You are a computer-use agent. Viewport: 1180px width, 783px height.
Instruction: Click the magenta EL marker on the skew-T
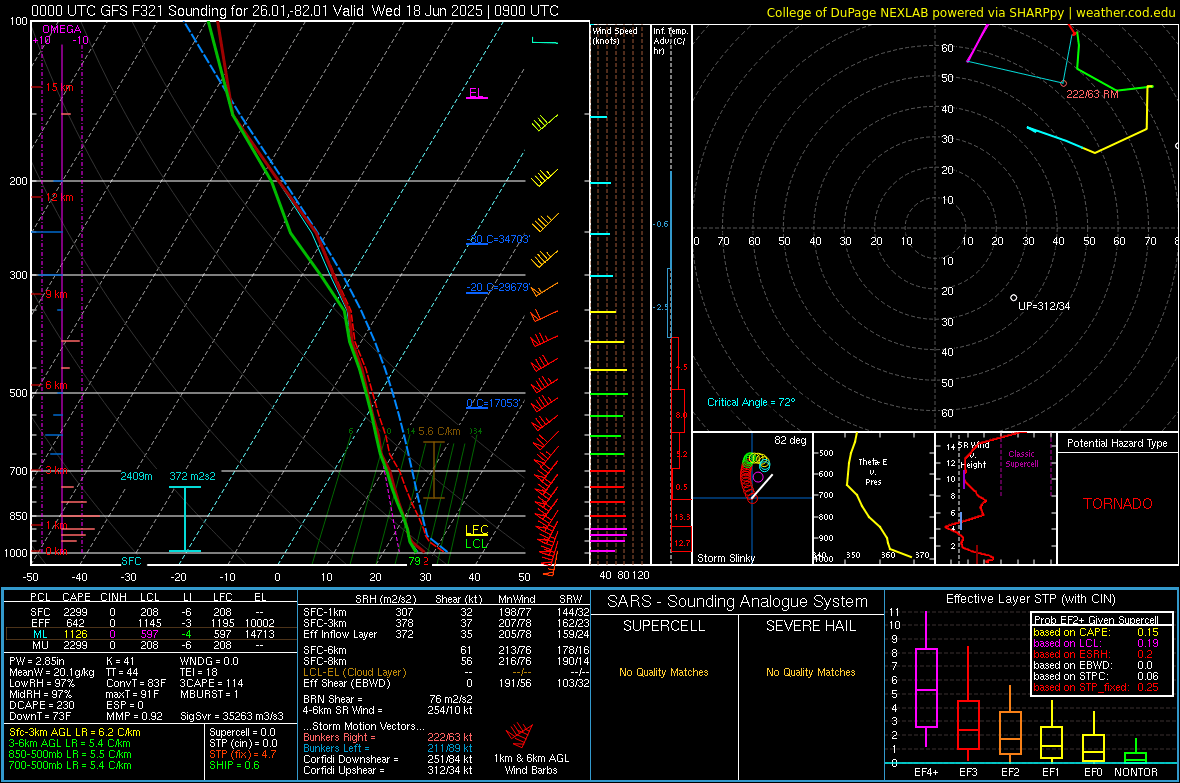[x=476, y=93]
